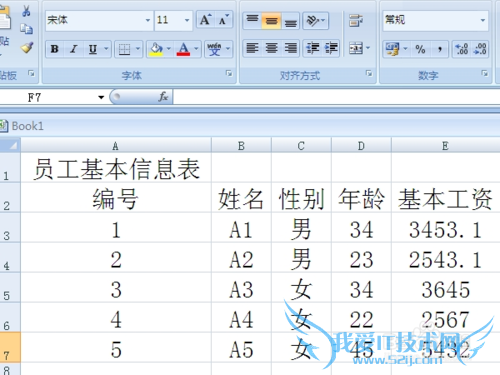Open the font size dropdown 11
500x375 pixels.
tap(187, 20)
